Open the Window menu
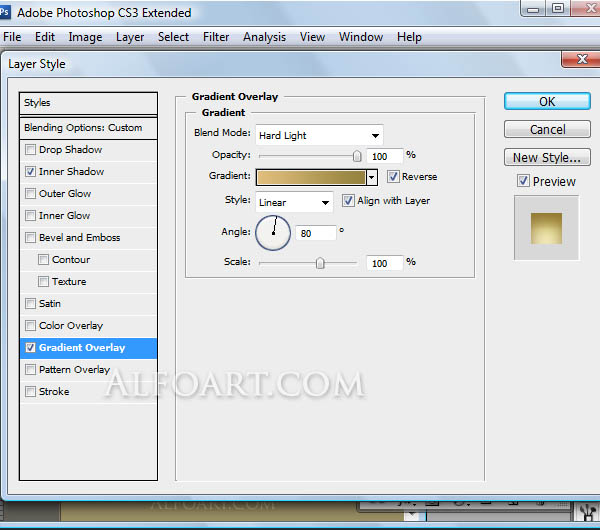The height and width of the screenshot is (530, 600). pyautogui.click(x=361, y=37)
